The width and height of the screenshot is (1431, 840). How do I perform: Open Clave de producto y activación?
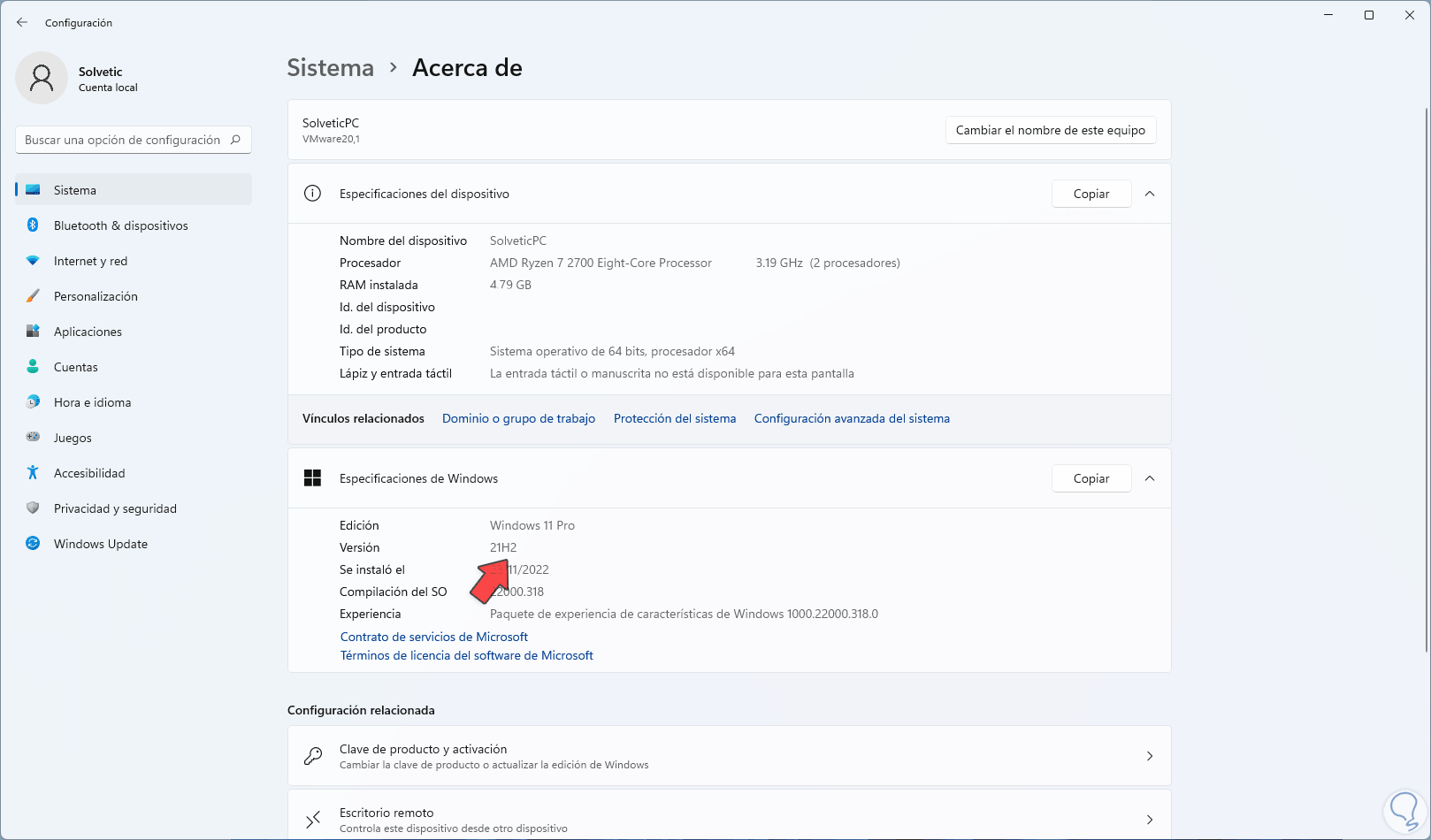729,756
